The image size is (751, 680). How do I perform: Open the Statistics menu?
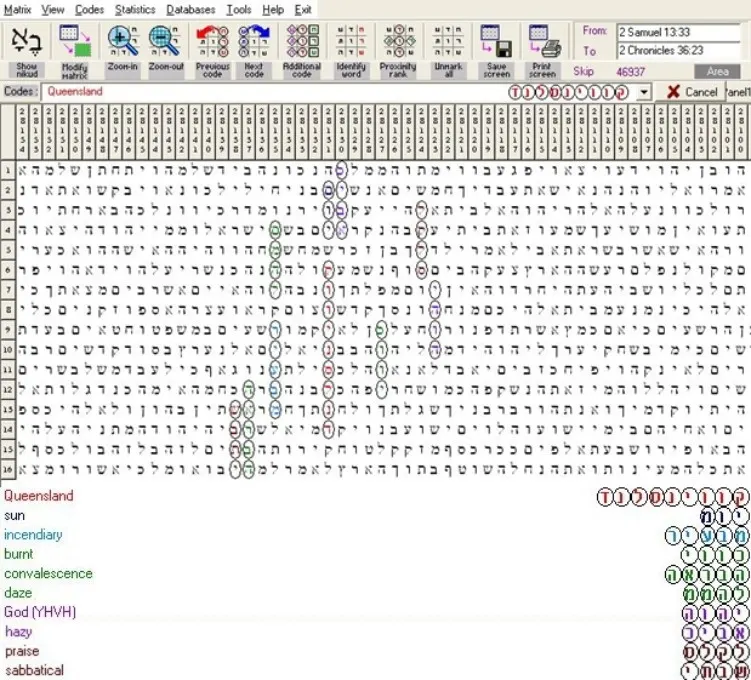135,10
